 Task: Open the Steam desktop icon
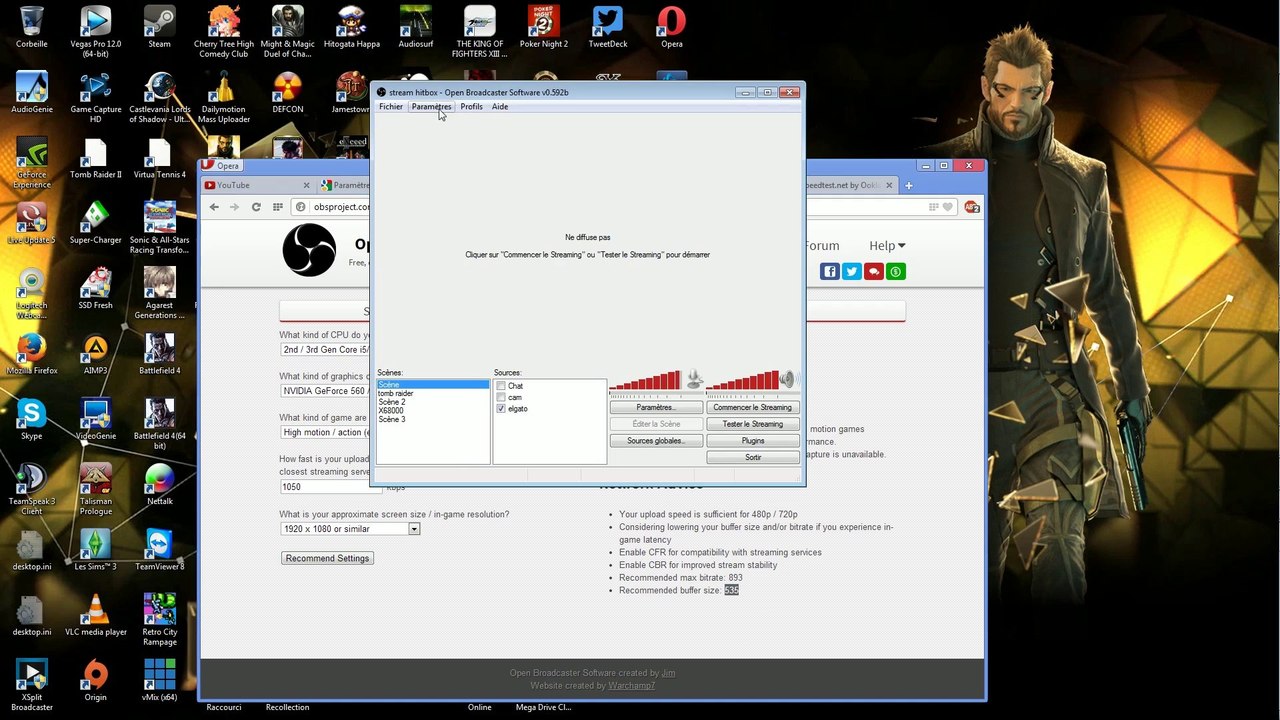(159, 27)
